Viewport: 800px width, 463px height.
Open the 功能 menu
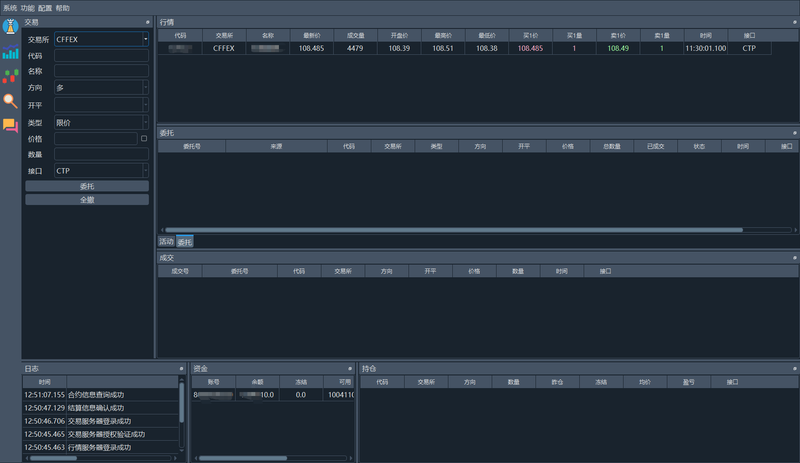[x=28, y=8]
